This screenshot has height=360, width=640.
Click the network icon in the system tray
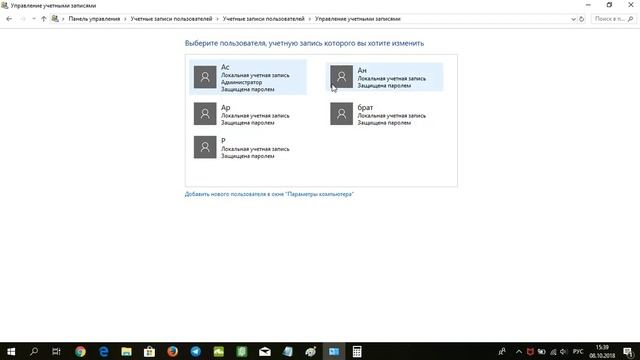click(x=553, y=351)
